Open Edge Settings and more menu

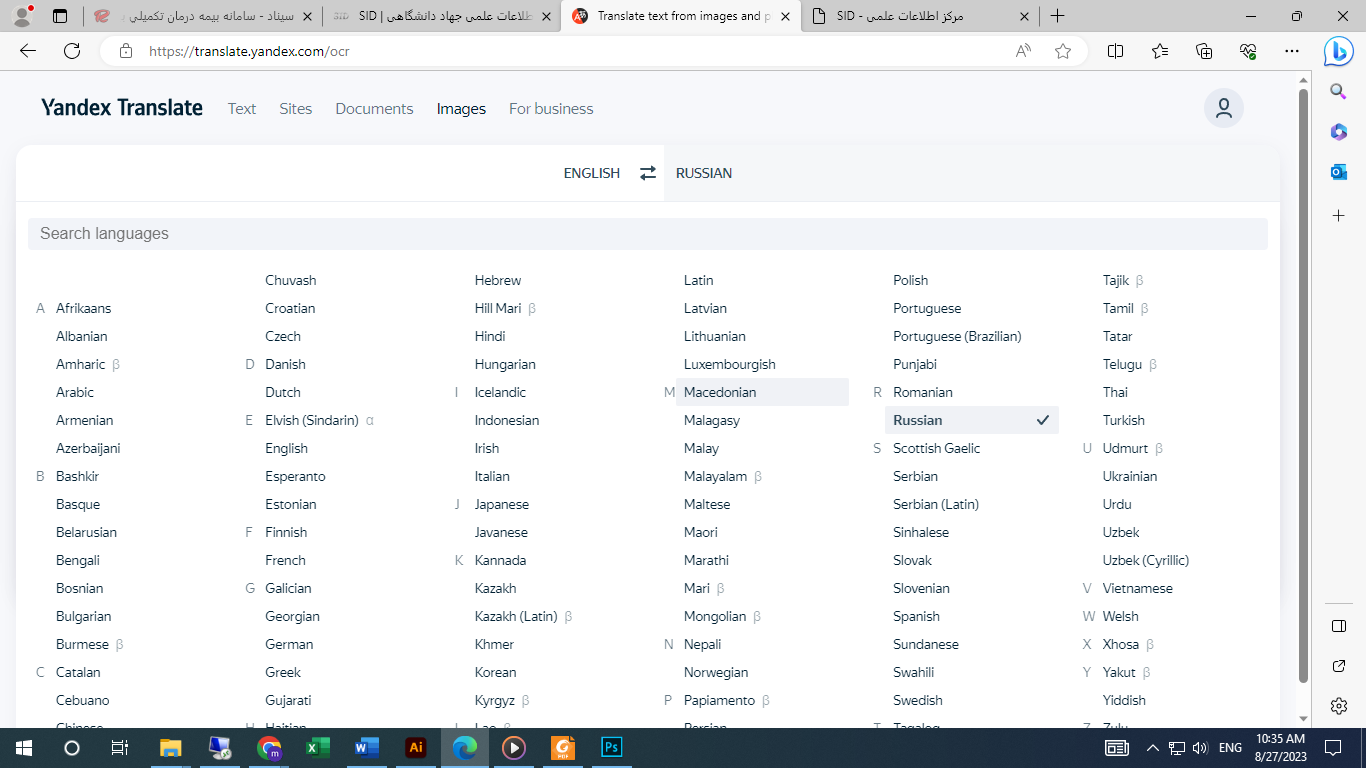[x=1292, y=51]
